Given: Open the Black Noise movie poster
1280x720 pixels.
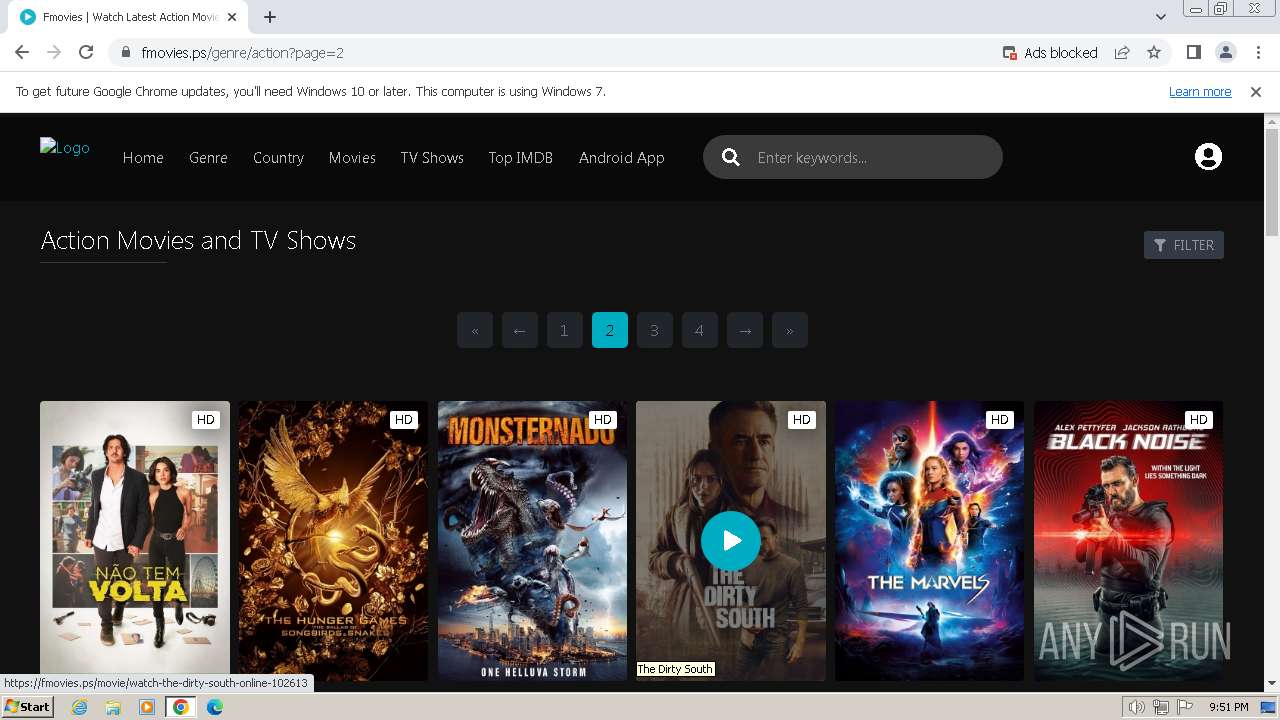Looking at the screenshot, I should pos(1128,541).
